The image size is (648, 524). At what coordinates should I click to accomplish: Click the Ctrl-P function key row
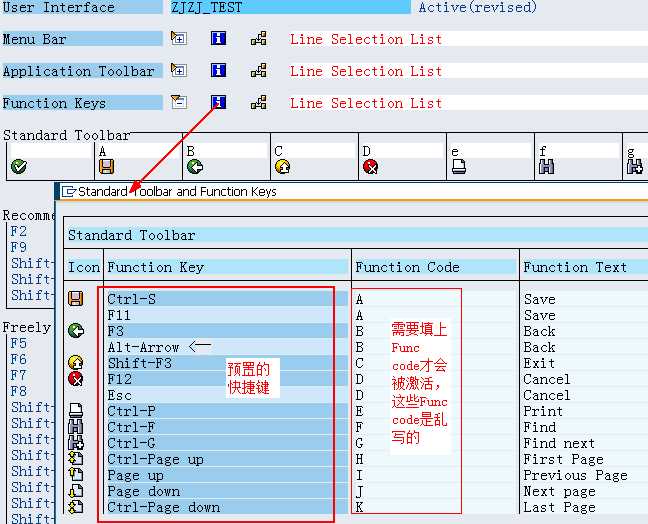click(225, 411)
